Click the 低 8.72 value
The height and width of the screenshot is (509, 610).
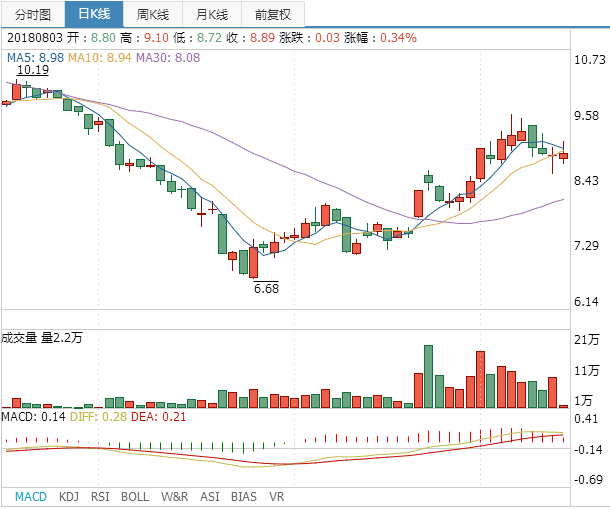coord(197,38)
